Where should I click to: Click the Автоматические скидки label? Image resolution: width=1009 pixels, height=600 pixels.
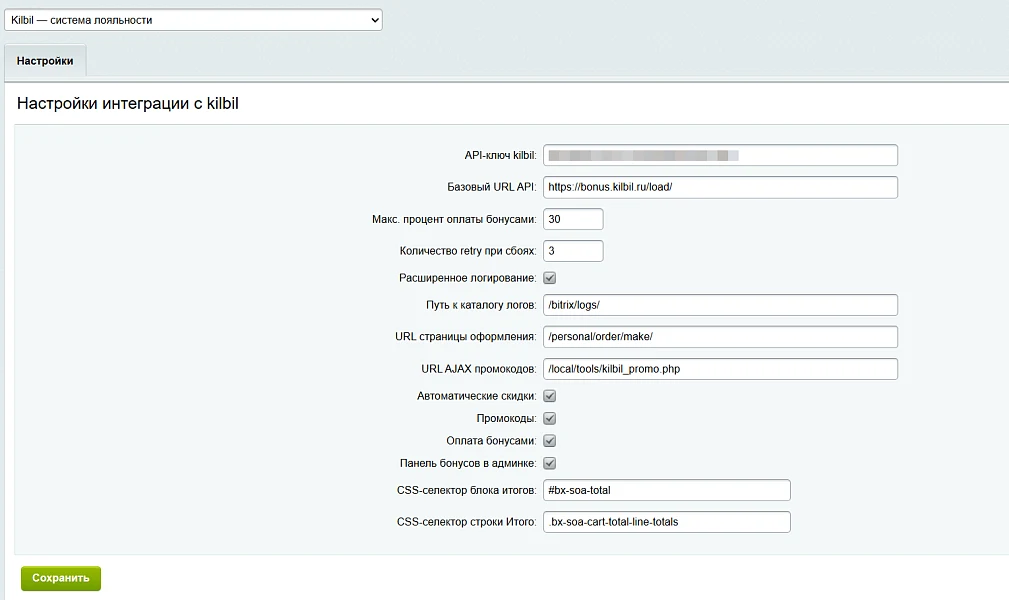click(476, 396)
